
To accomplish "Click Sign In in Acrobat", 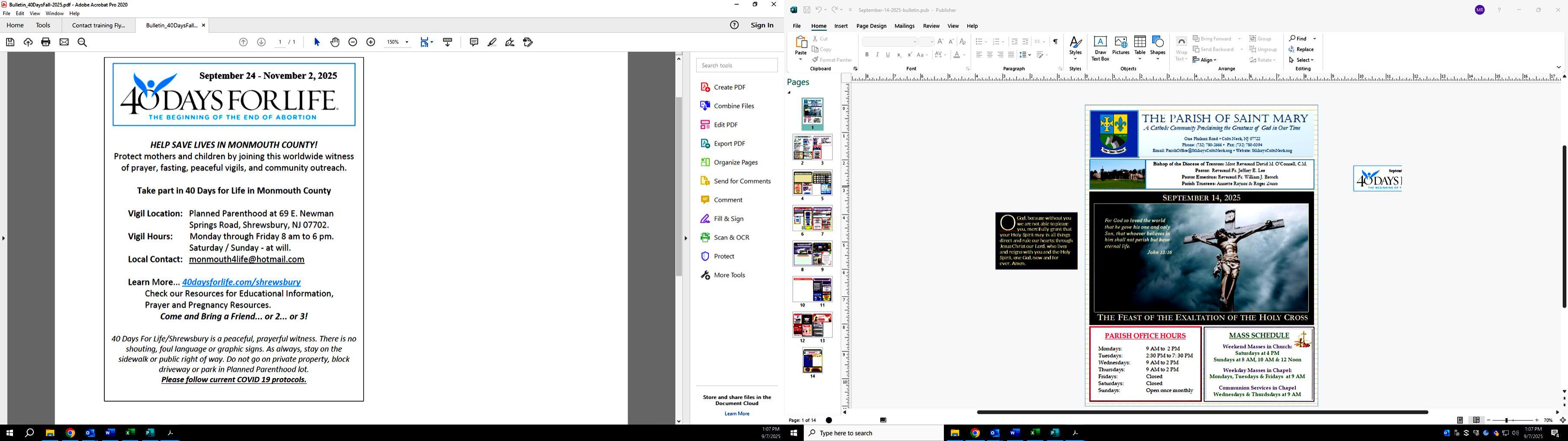I will coord(762,25).
